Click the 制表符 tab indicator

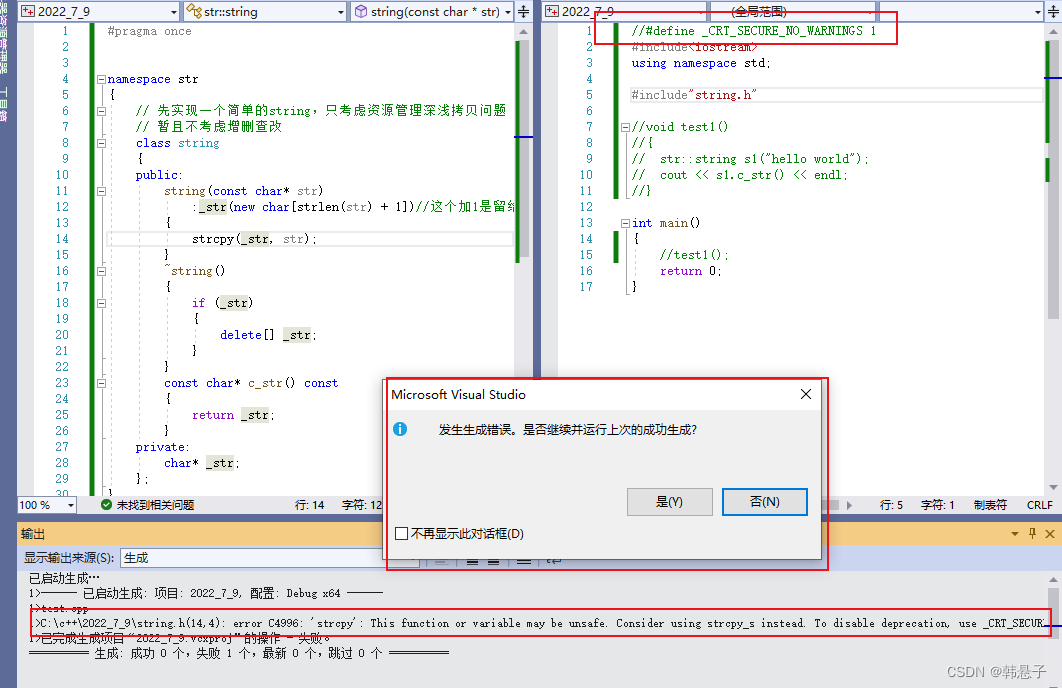(990, 505)
